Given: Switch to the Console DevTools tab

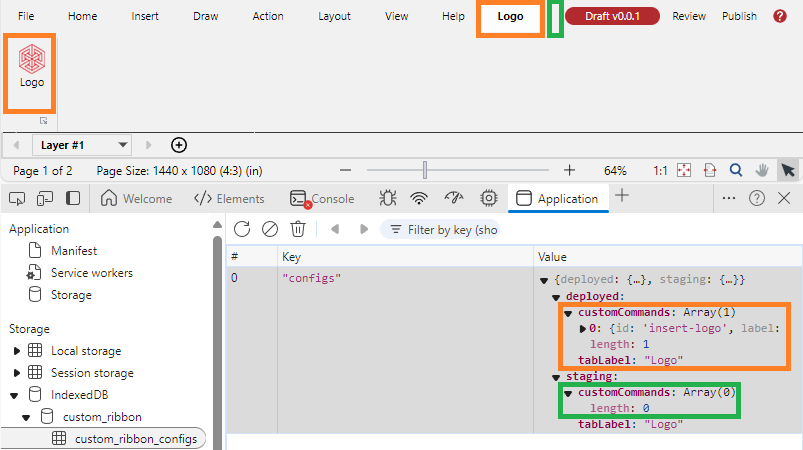Looking at the screenshot, I should point(322,198).
